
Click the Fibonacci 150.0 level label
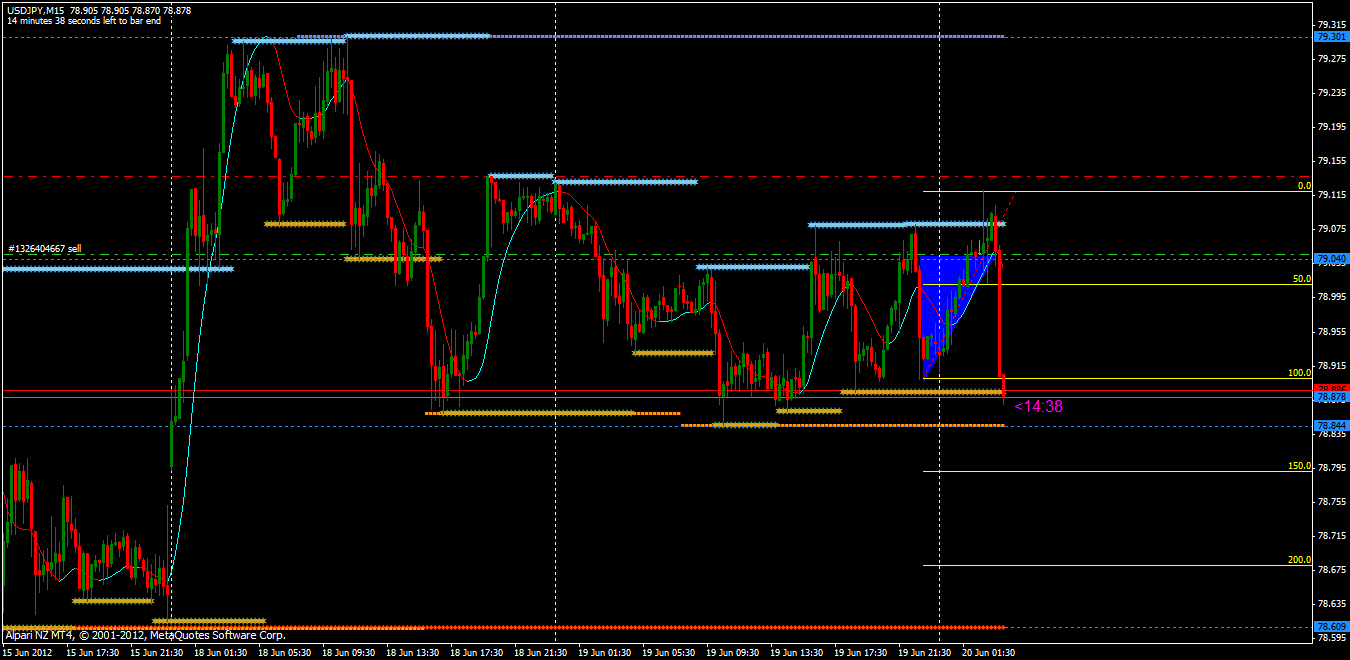click(1299, 466)
